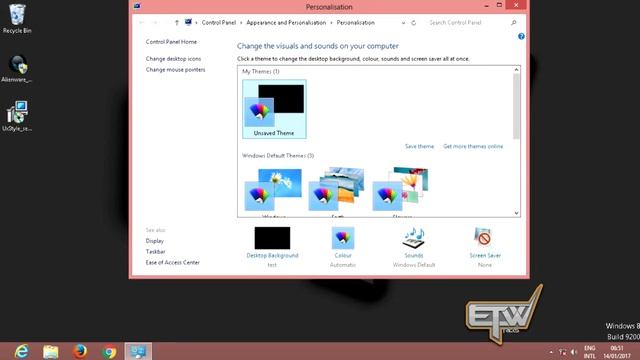Select the UxStyle installer desktop icon
Viewport: 640px width, 360px height.
click(x=17, y=116)
